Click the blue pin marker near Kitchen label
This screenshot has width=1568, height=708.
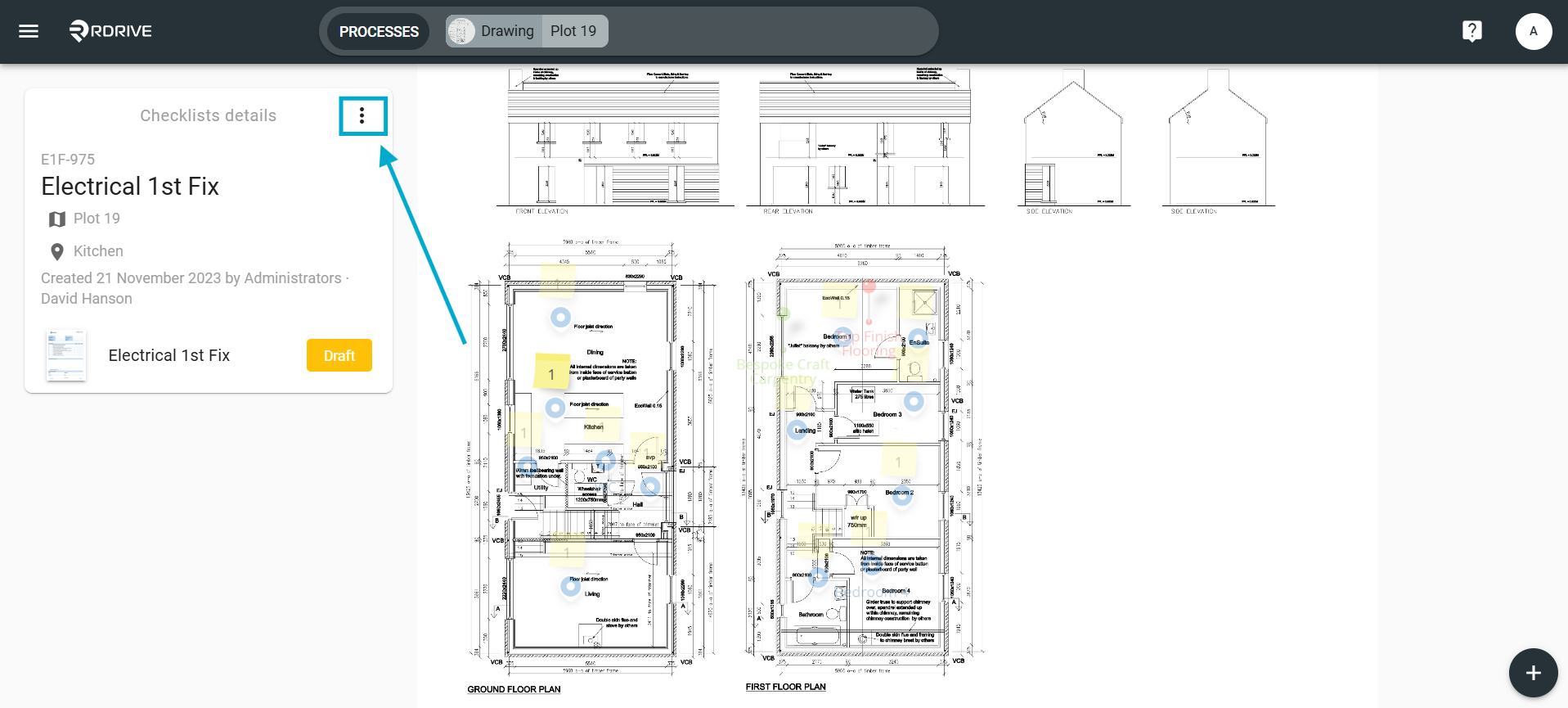555,407
